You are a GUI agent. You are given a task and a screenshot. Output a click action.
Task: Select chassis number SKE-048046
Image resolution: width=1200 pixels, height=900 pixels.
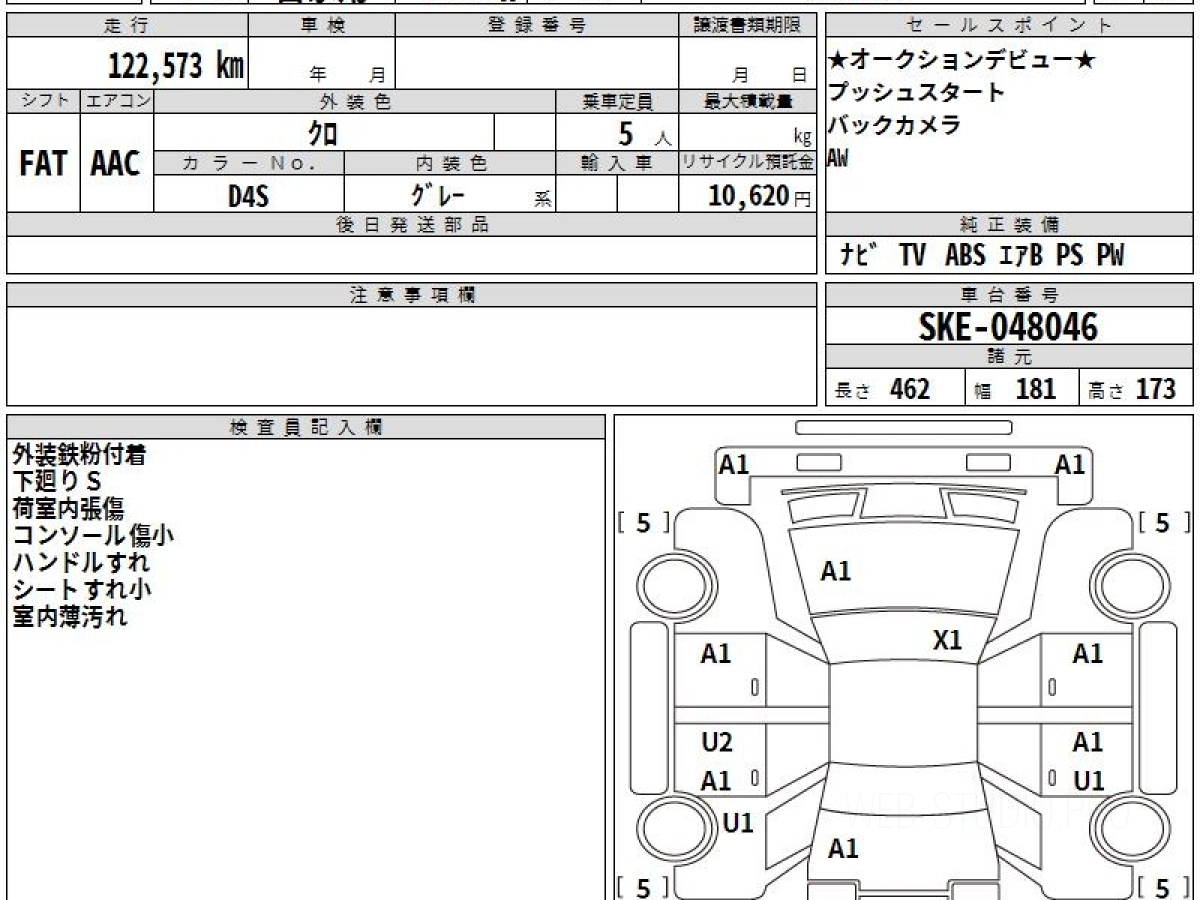click(1008, 327)
